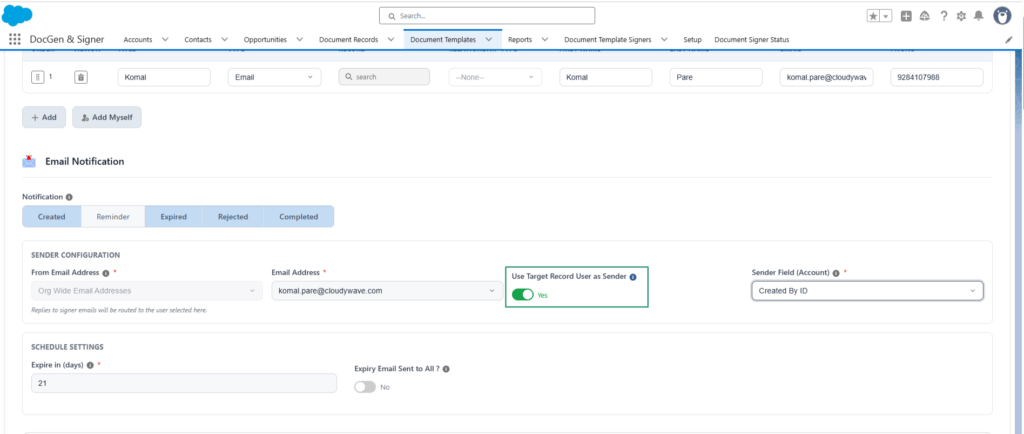This screenshot has width=1024, height=434.
Task: Toggle Use Target Record User as Sender off
Action: tap(522, 295)
